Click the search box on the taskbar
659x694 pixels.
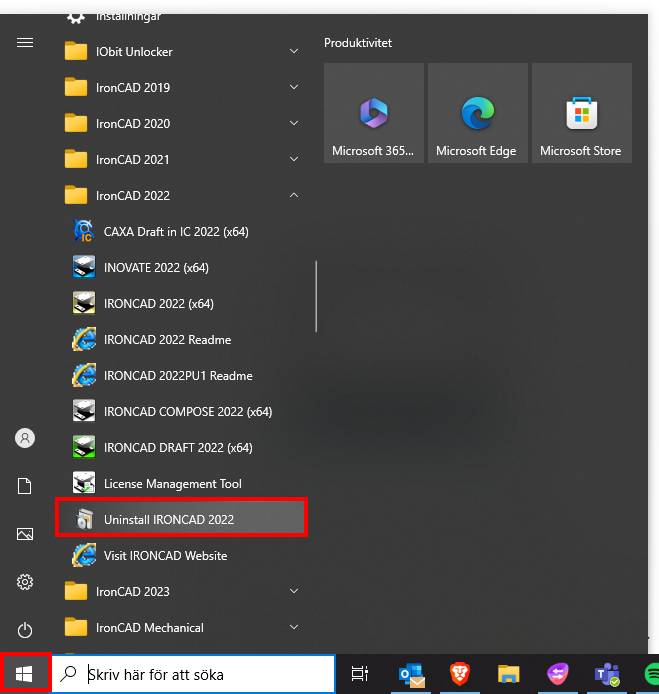[x=193, y=674]
